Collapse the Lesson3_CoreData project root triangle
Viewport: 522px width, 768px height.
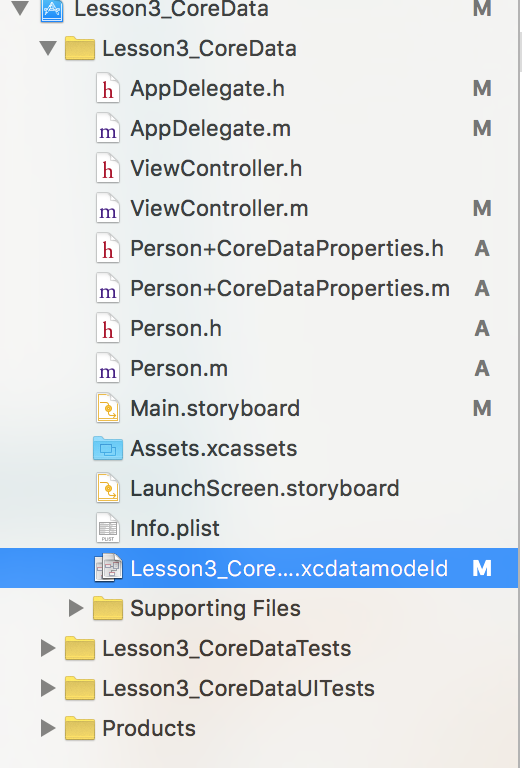20,9
